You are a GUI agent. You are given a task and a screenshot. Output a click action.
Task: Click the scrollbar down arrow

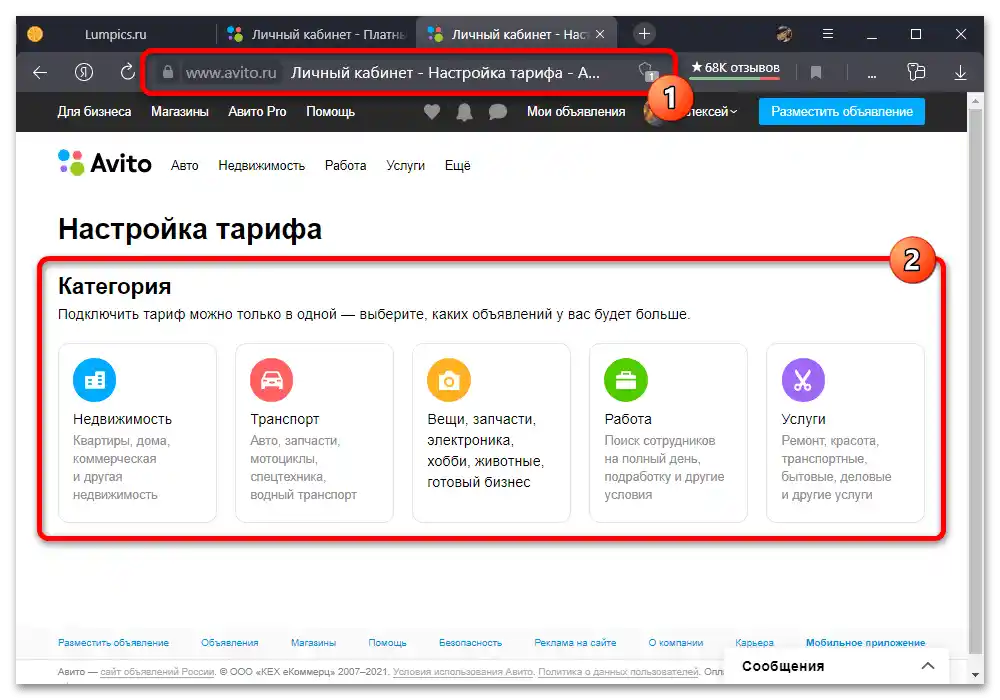pyautogui.click(x=975, y=674)
